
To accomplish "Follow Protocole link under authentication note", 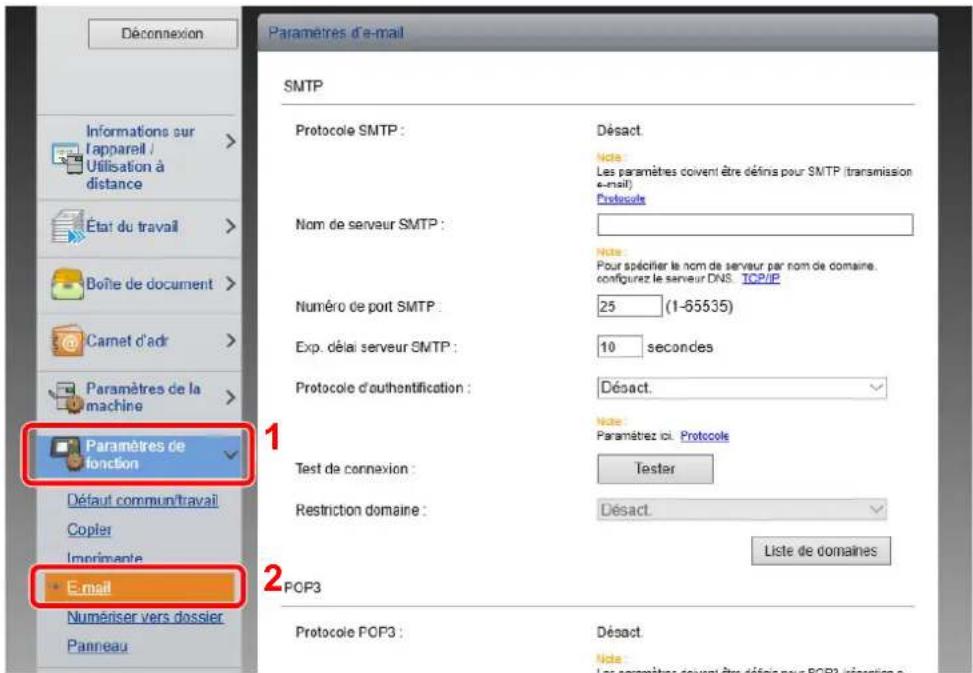I will 704,436.
